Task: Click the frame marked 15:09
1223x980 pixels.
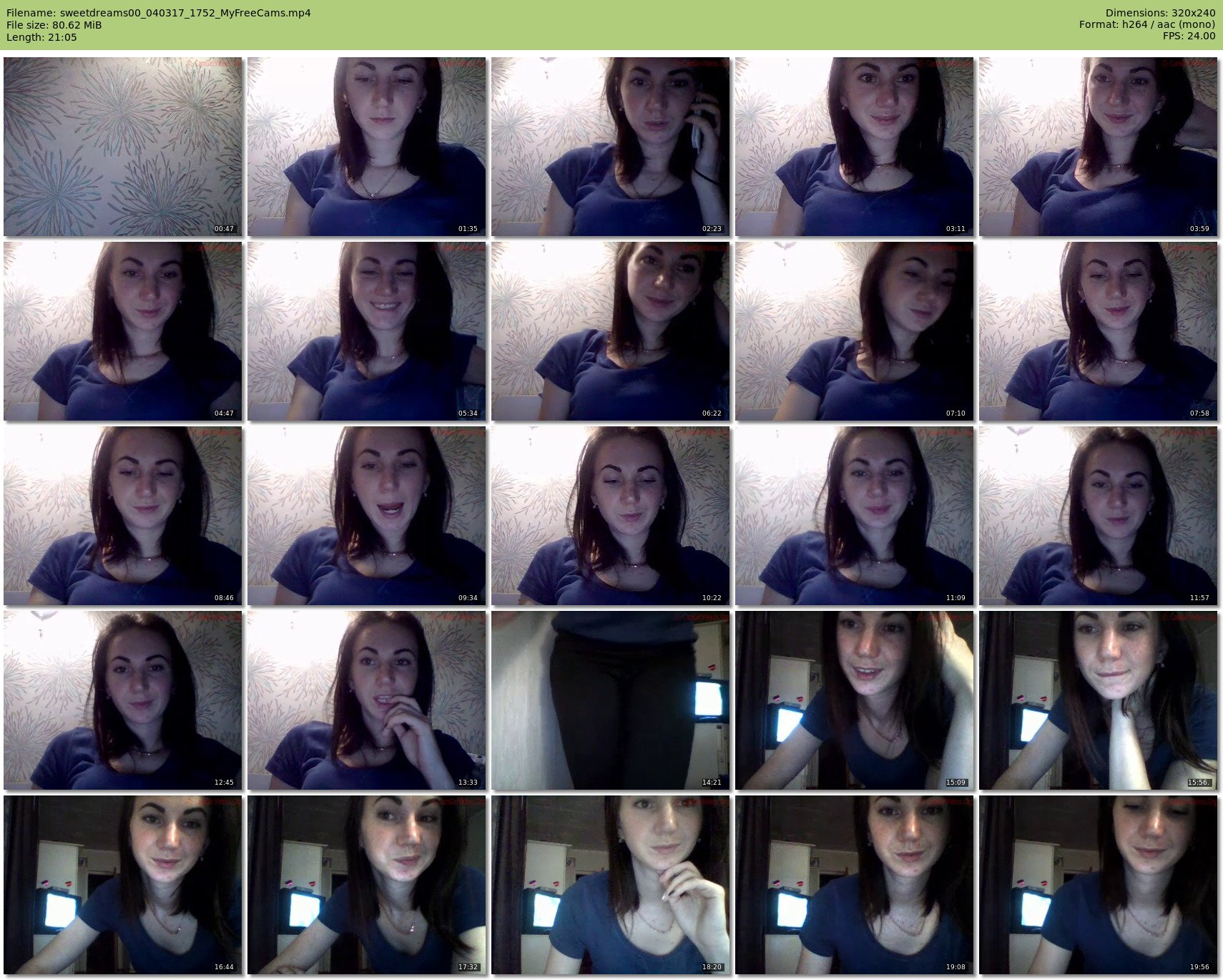Action: pyautogui.click(x=854, y=700)
